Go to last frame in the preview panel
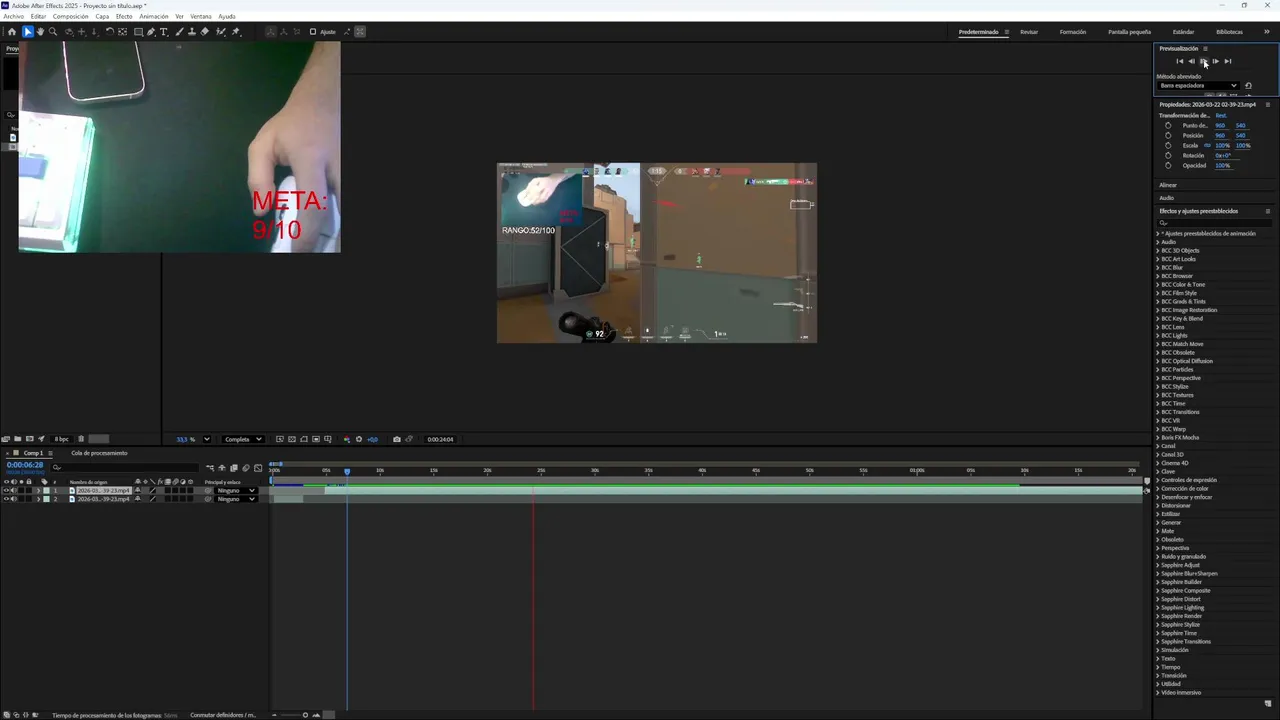This screenshot has width=1280, height=720. (x=1228, y=61)
